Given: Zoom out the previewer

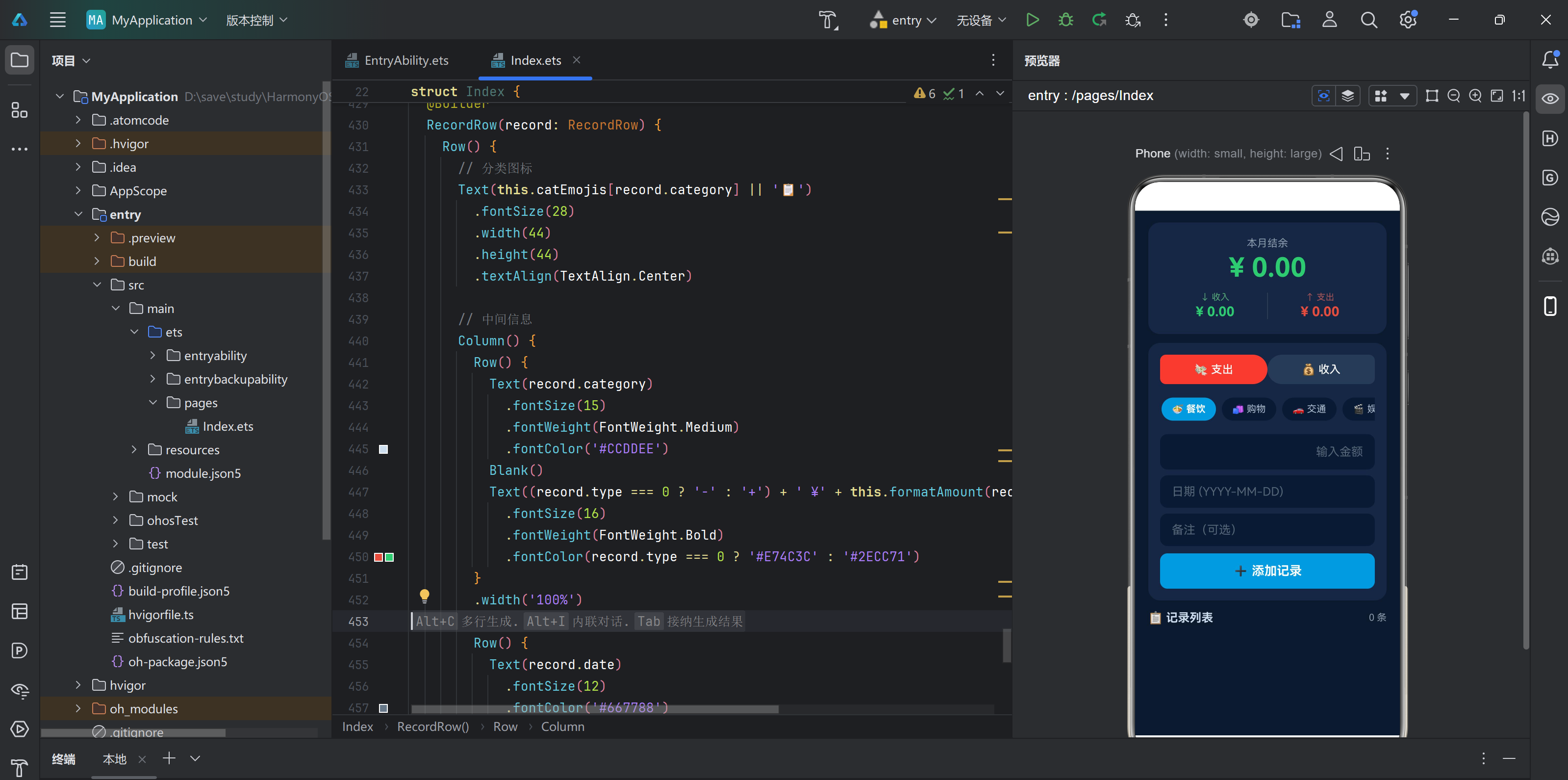Looking at the screenshot, I should point(1454,96).
